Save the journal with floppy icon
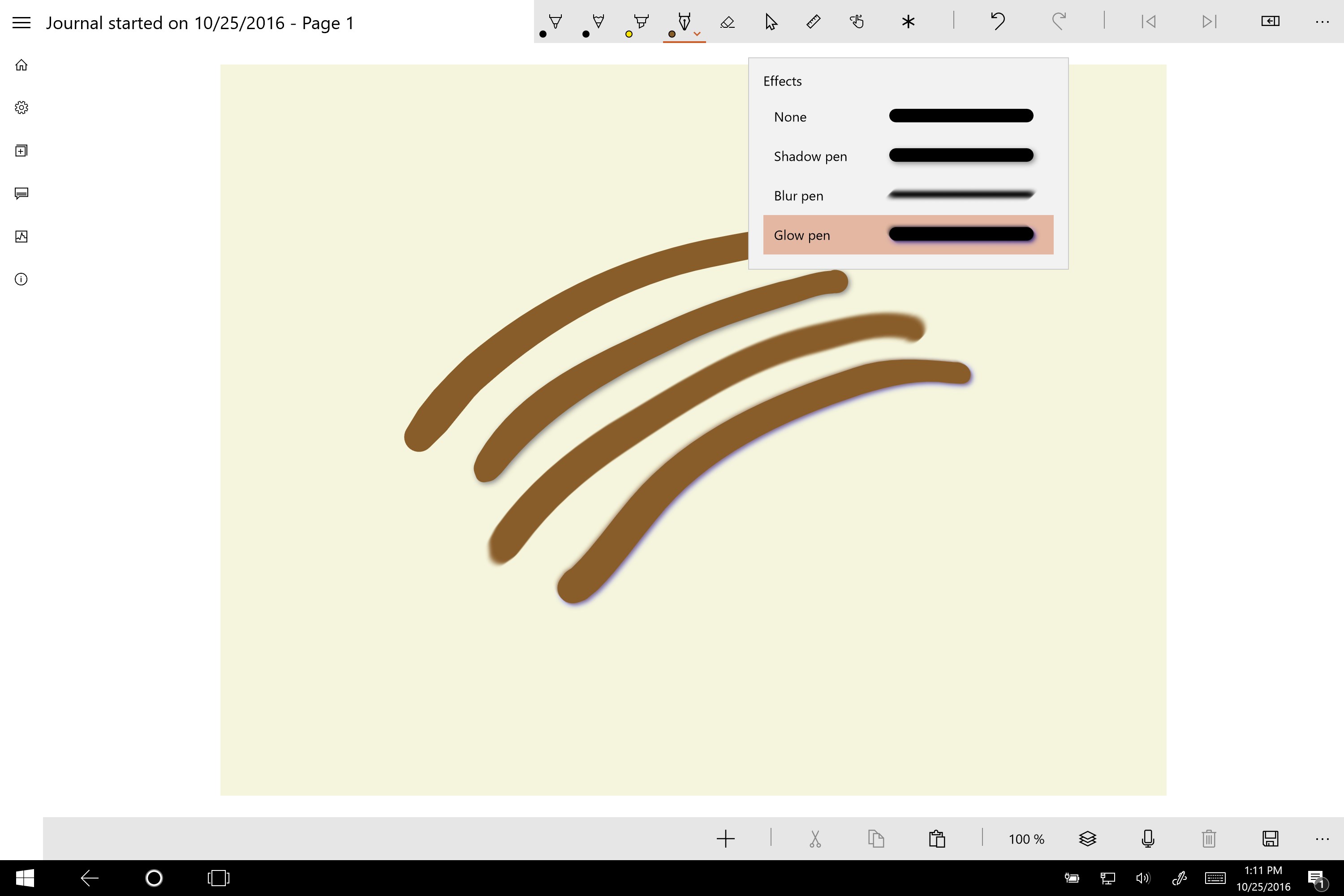Image resolution: width=1344 pixels, height=896 pixels. pos(1270,838)
